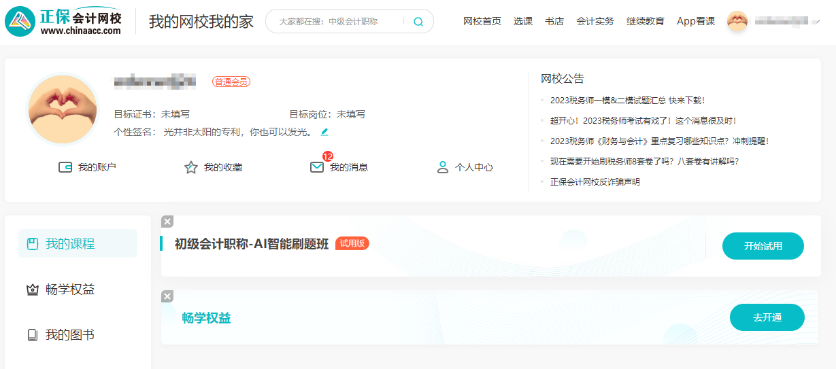
Task: Click the 个人中心 person icon
Action: 443,167
